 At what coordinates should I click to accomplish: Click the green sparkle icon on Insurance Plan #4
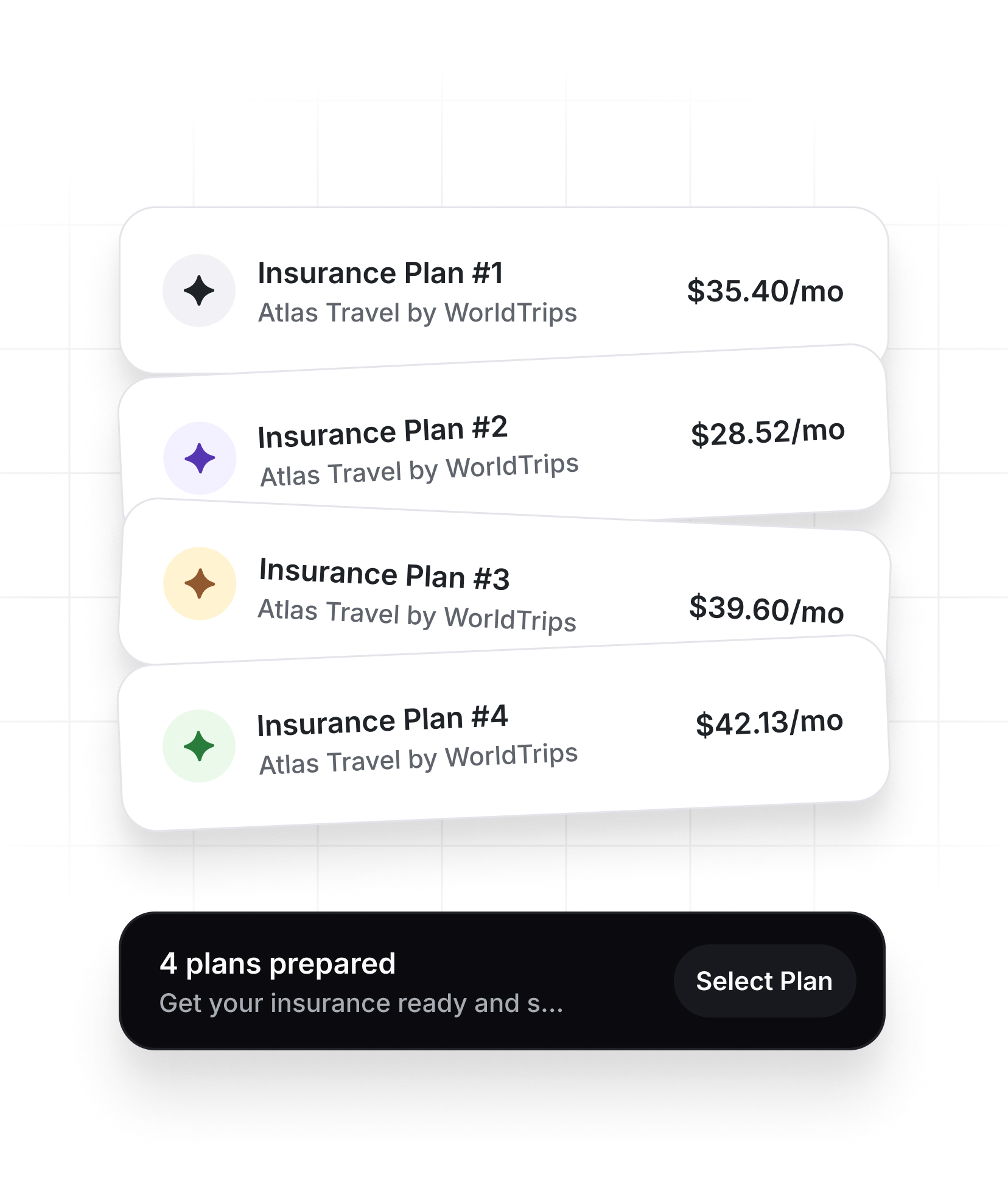[x=198, y=744]
